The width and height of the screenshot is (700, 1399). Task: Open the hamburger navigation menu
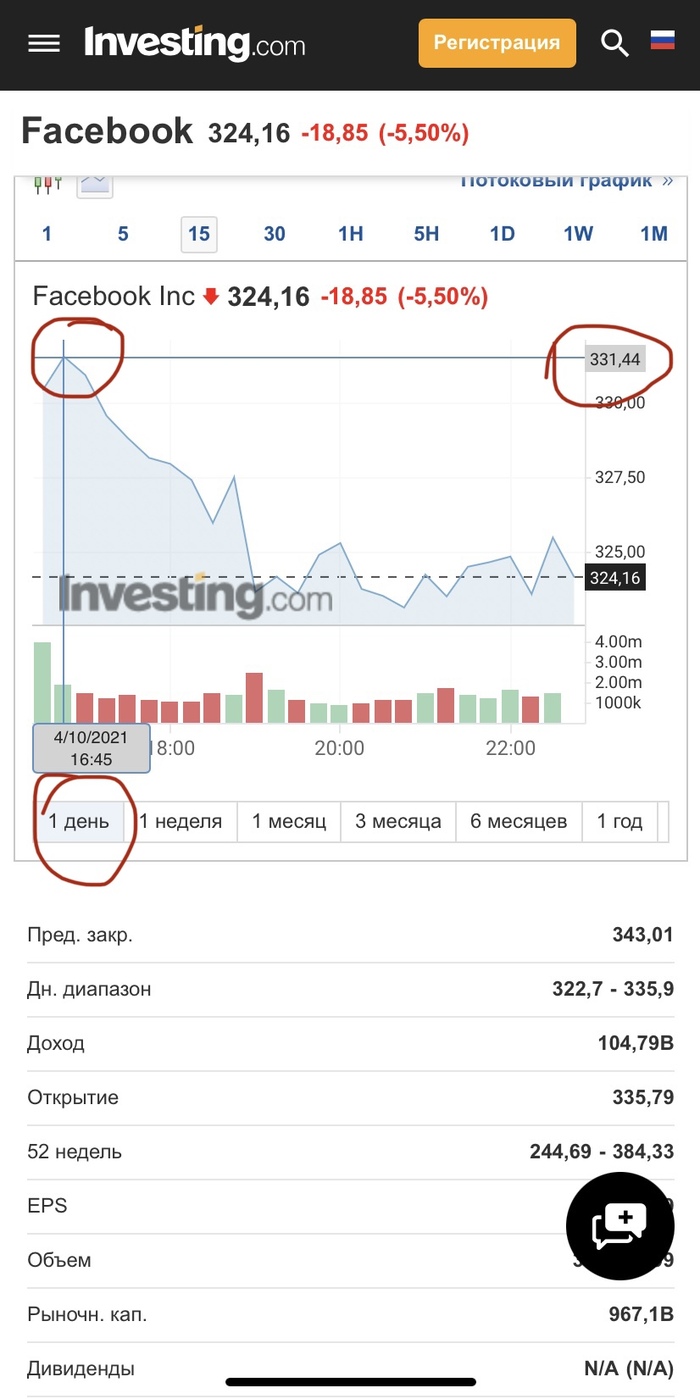pyautogui.click(x=44, y=43)
